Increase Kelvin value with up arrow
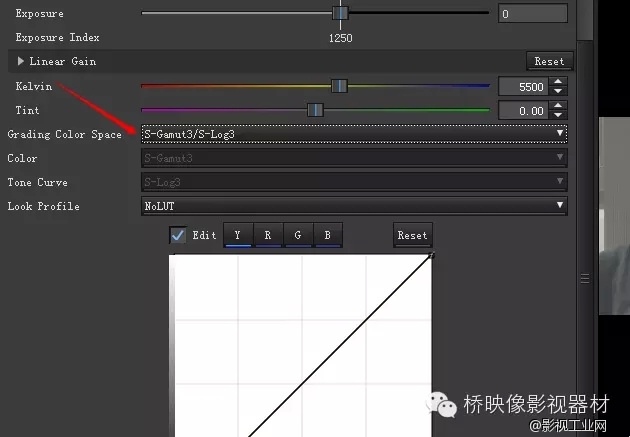The width and height of the screenshot is (630, 437). [558, 82]
